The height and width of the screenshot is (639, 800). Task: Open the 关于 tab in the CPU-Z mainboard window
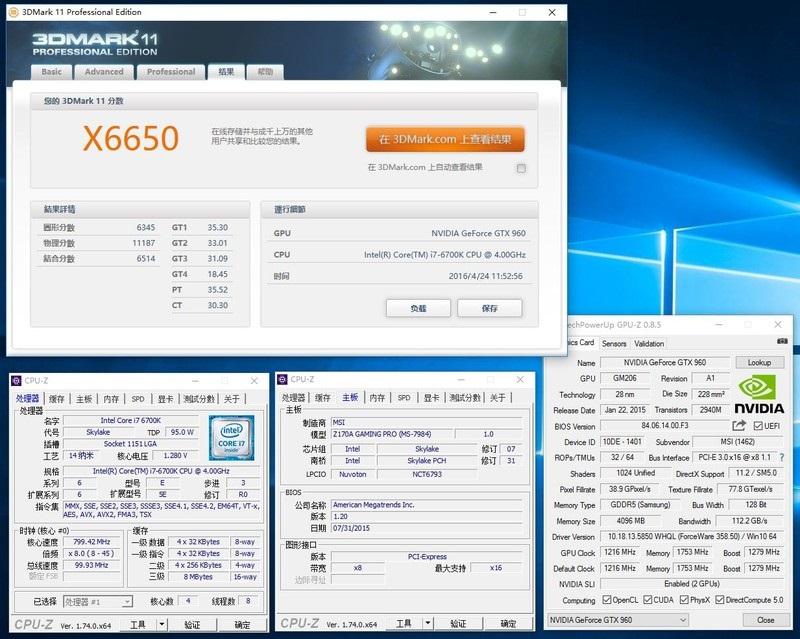coord(497,398)
